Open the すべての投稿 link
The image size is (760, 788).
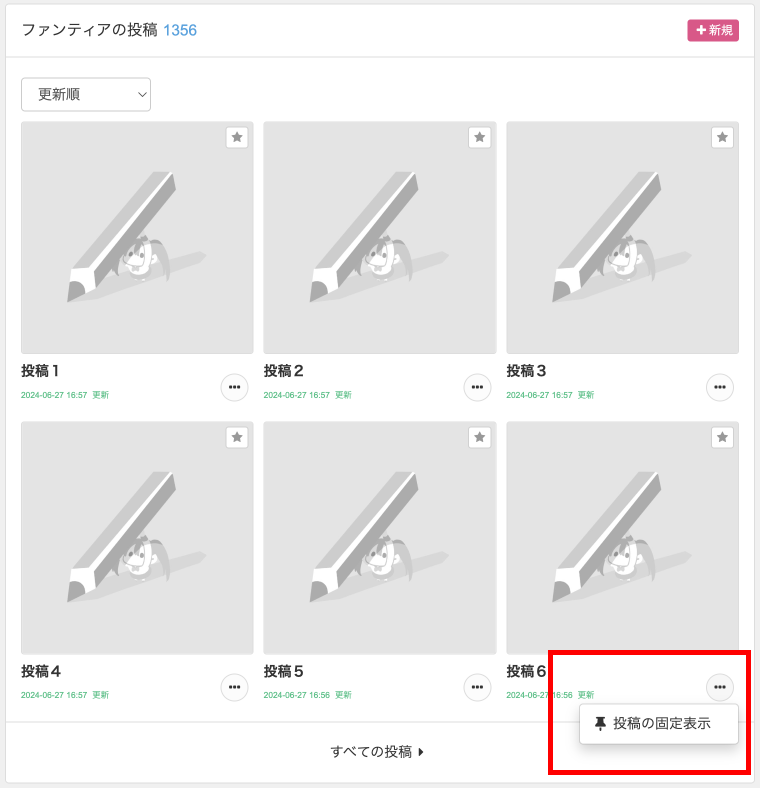[378, 752]
